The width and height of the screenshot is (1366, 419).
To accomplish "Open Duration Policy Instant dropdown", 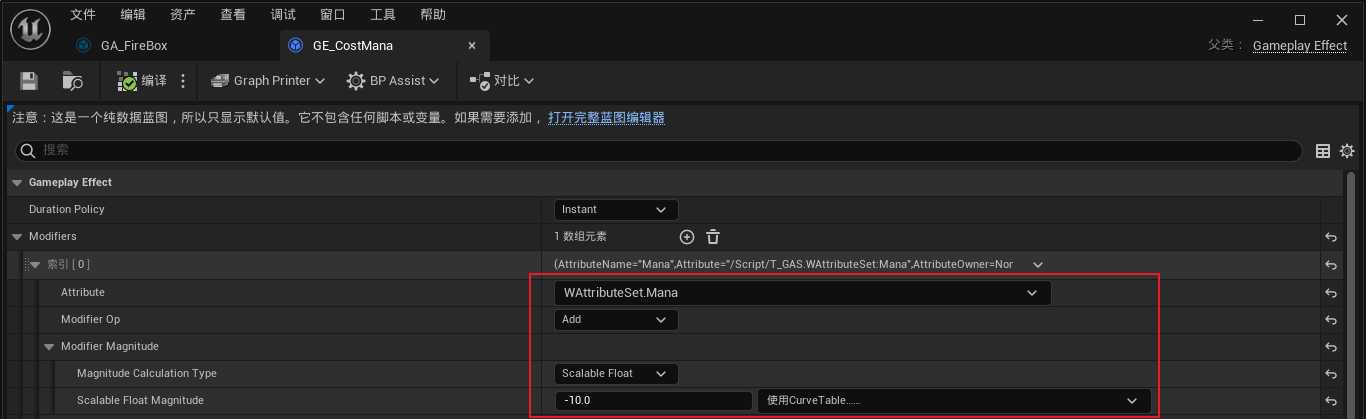I will pyautogui.click(x=616, y=210).
